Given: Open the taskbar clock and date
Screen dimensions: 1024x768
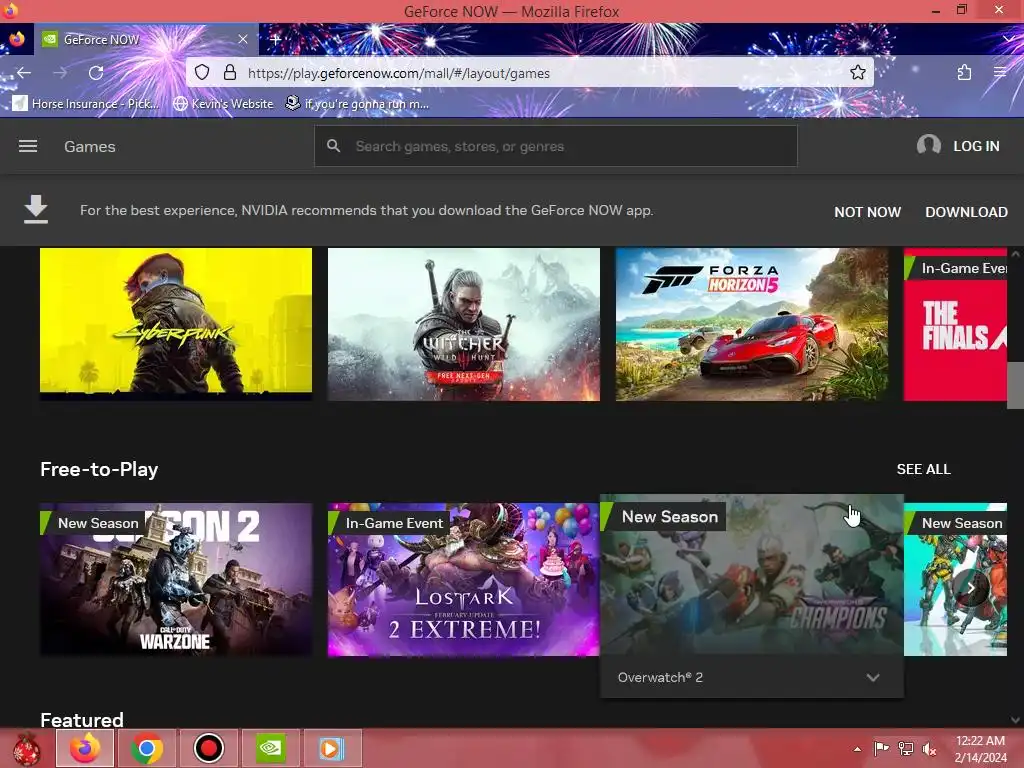Looking at the screenshot, I should tap(980, 749).
